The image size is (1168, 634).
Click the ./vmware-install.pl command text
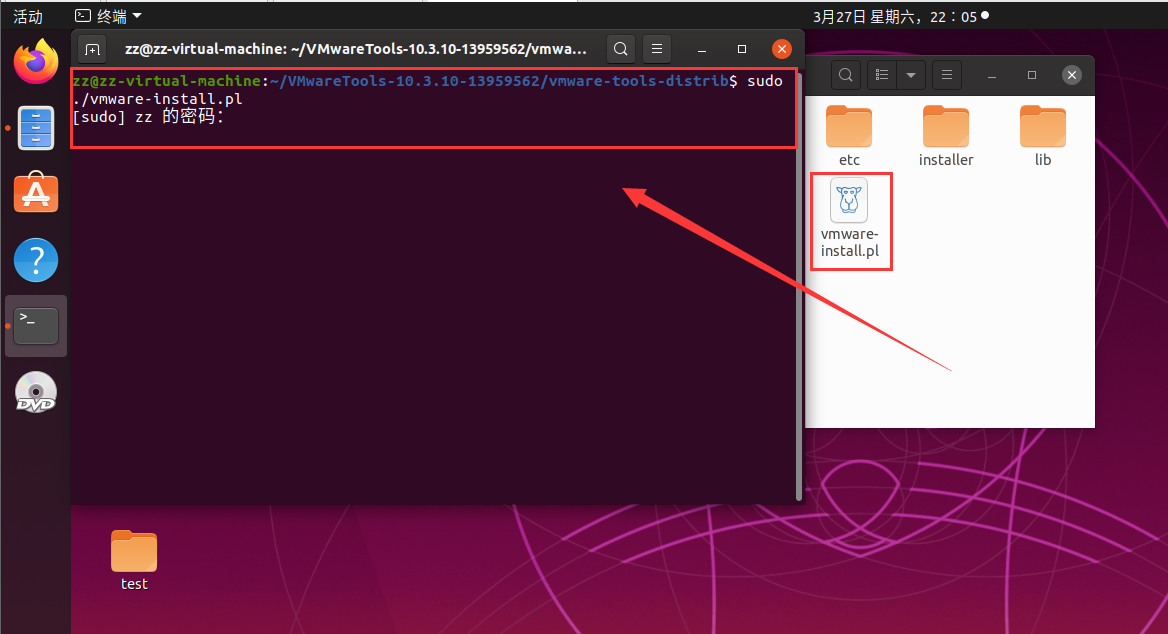click(157, 99)
